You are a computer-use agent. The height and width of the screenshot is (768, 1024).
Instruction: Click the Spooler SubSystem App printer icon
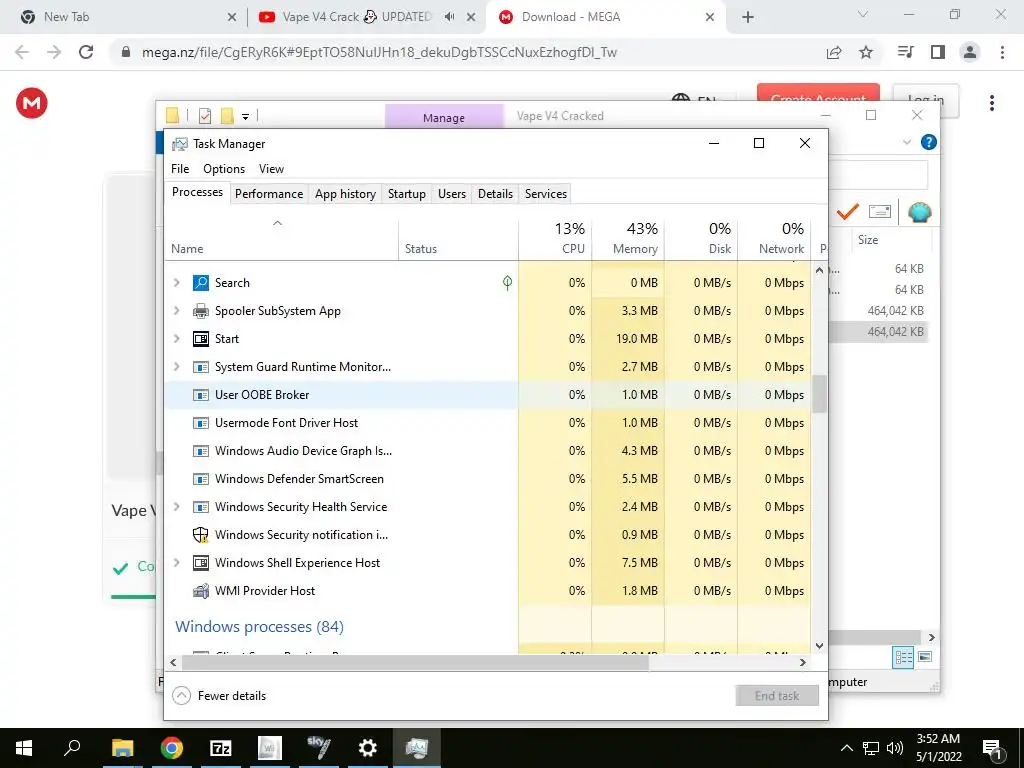(200, 311)
